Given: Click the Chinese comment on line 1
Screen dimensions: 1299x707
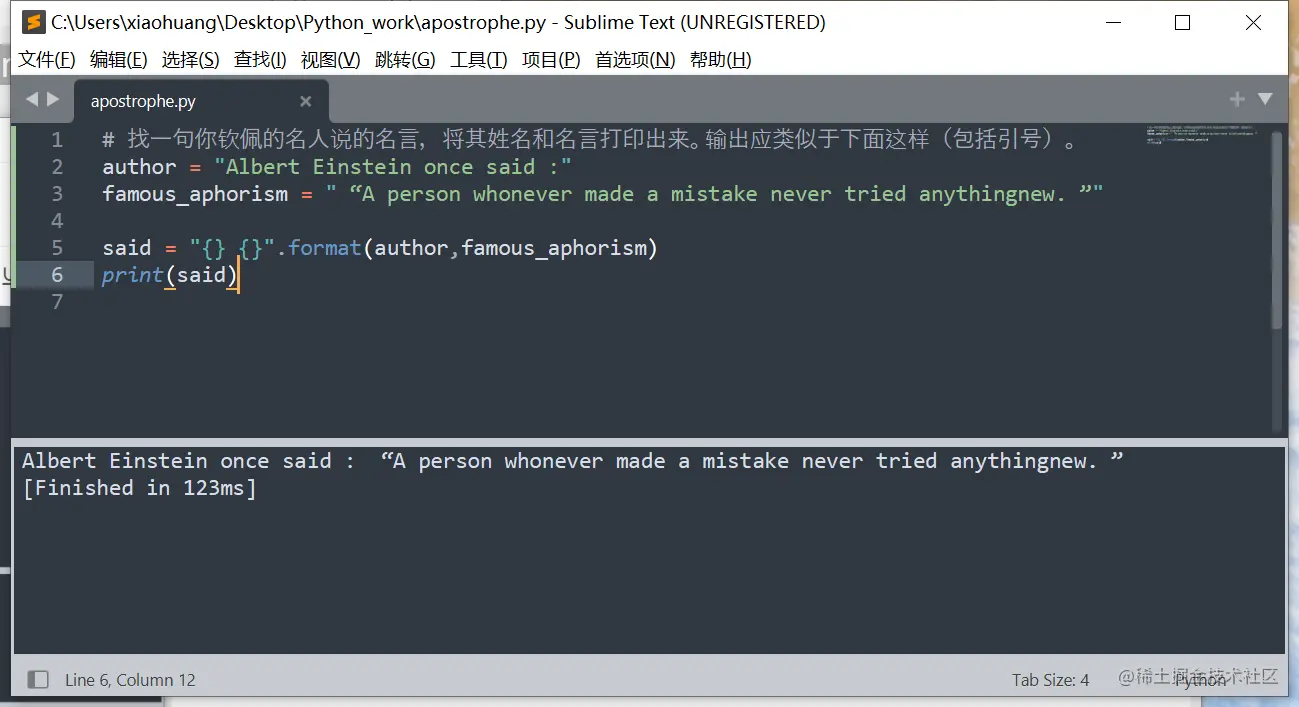Looking at the screenshot, I should point(590,140).
